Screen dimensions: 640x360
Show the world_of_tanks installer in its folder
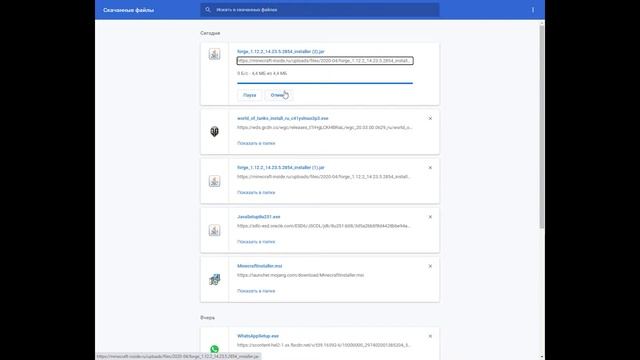(256, 143)
